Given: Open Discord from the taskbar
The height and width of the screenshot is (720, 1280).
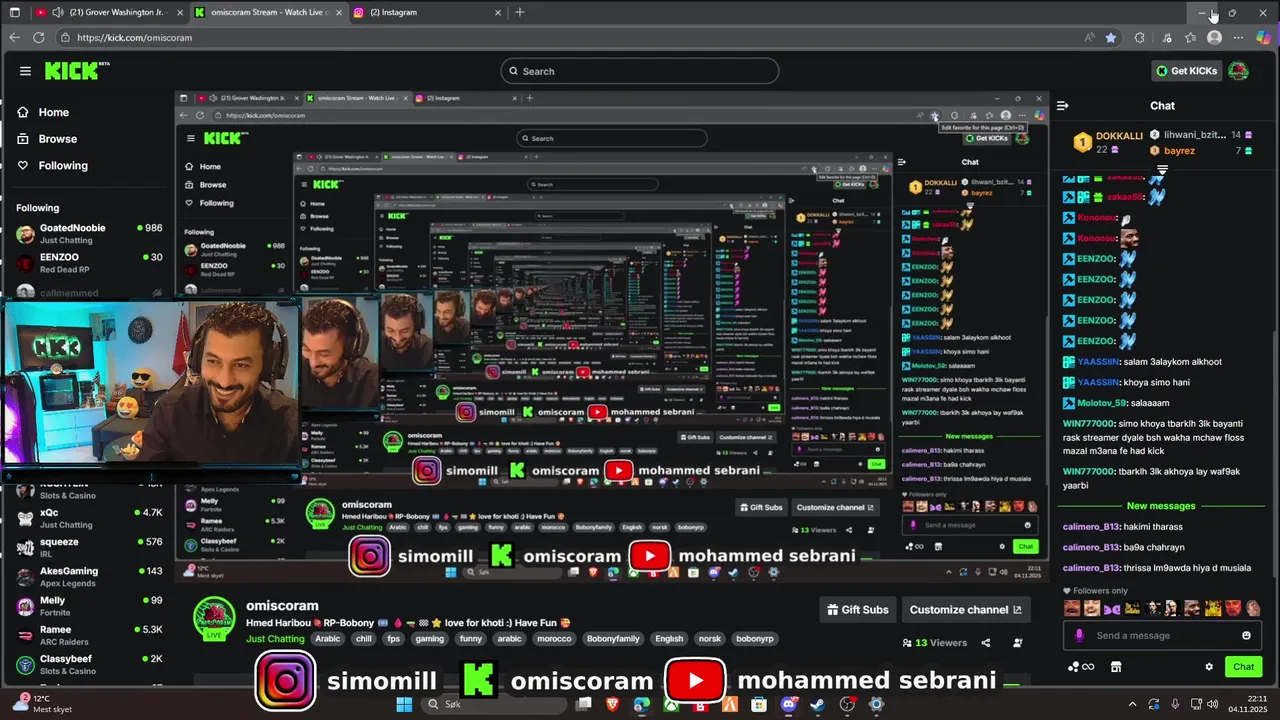Looking at the screenshot, I should pos(789,704).
